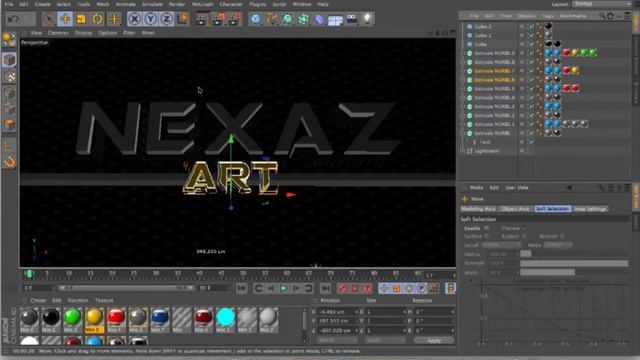Toggle visibility dot for Cube.2
640x360 pixels.
coord(522,26)
